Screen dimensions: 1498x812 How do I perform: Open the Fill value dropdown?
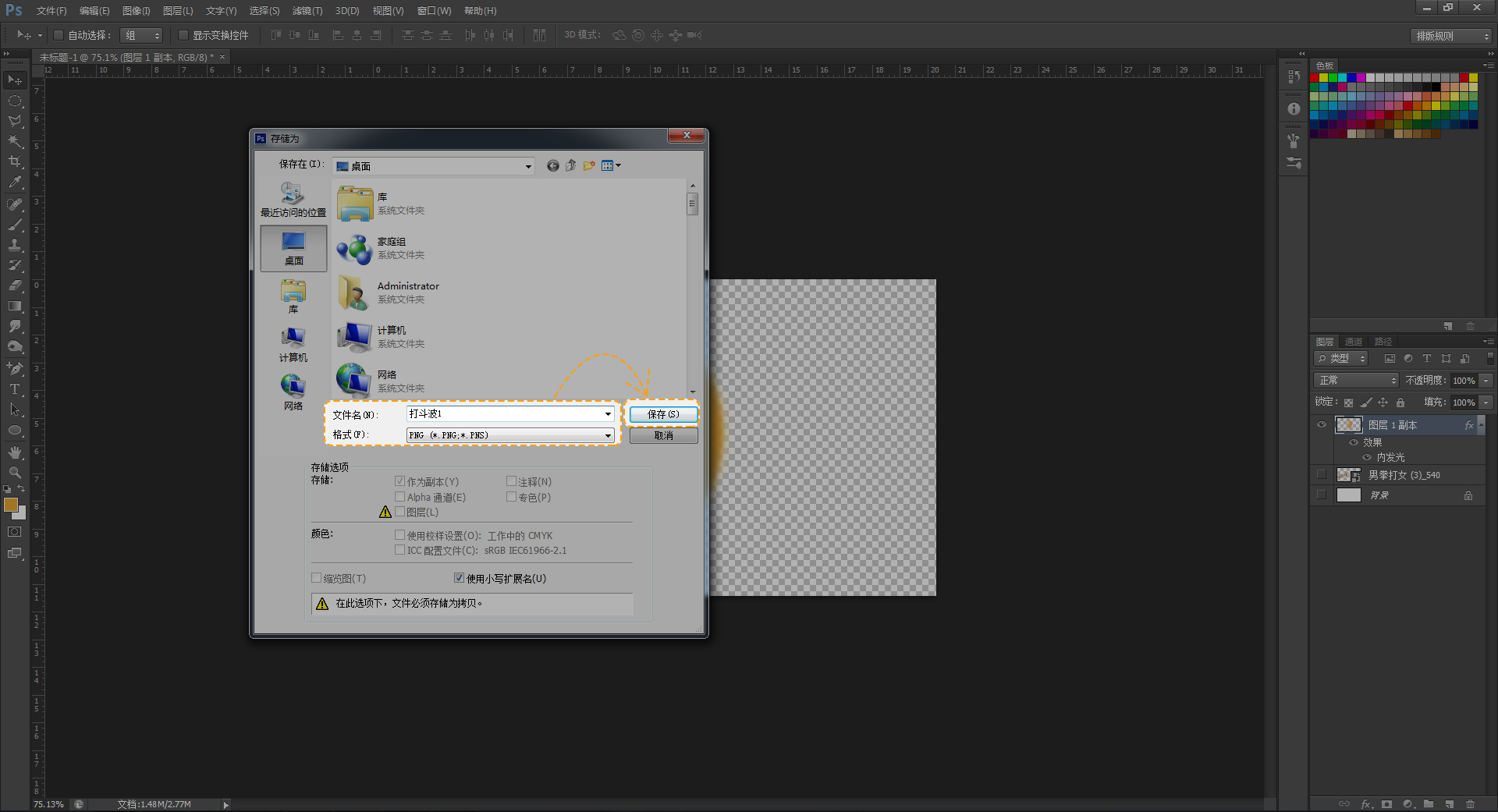1486,402
